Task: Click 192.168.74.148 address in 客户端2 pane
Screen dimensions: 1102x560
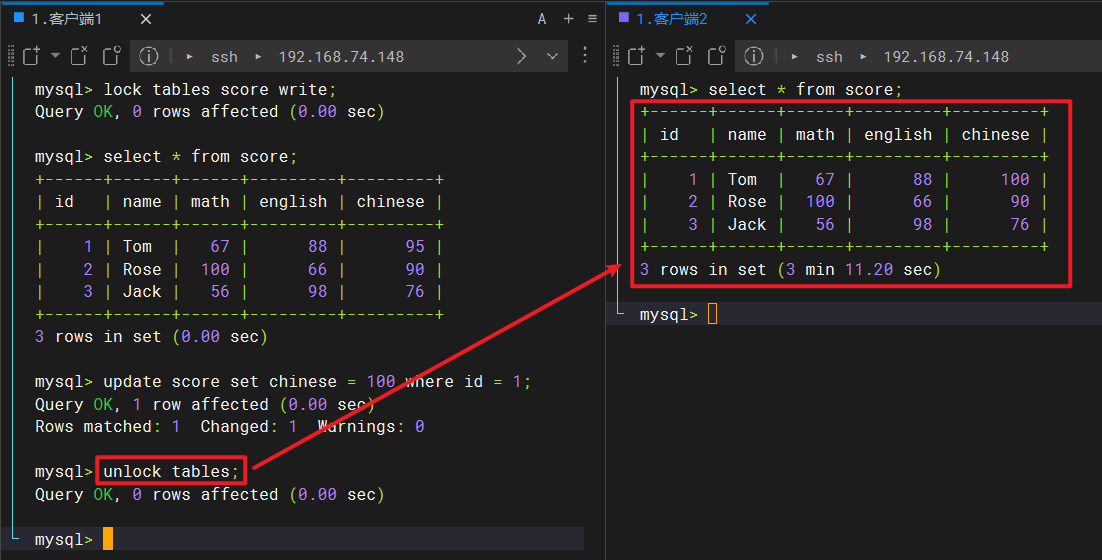Action: coord(946,57)
